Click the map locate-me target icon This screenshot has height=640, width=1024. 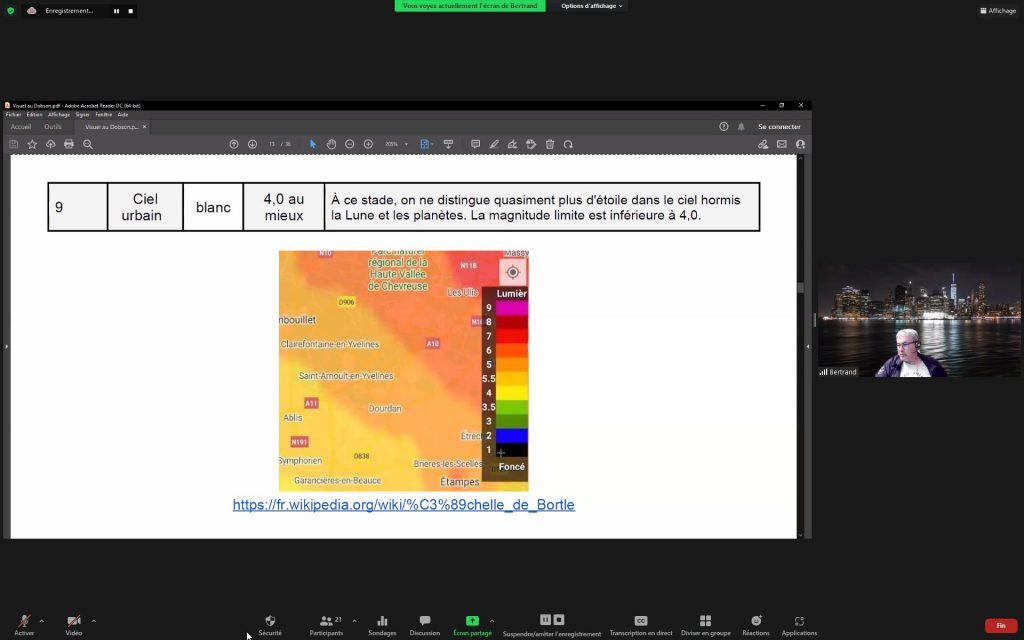click(513, 272)
